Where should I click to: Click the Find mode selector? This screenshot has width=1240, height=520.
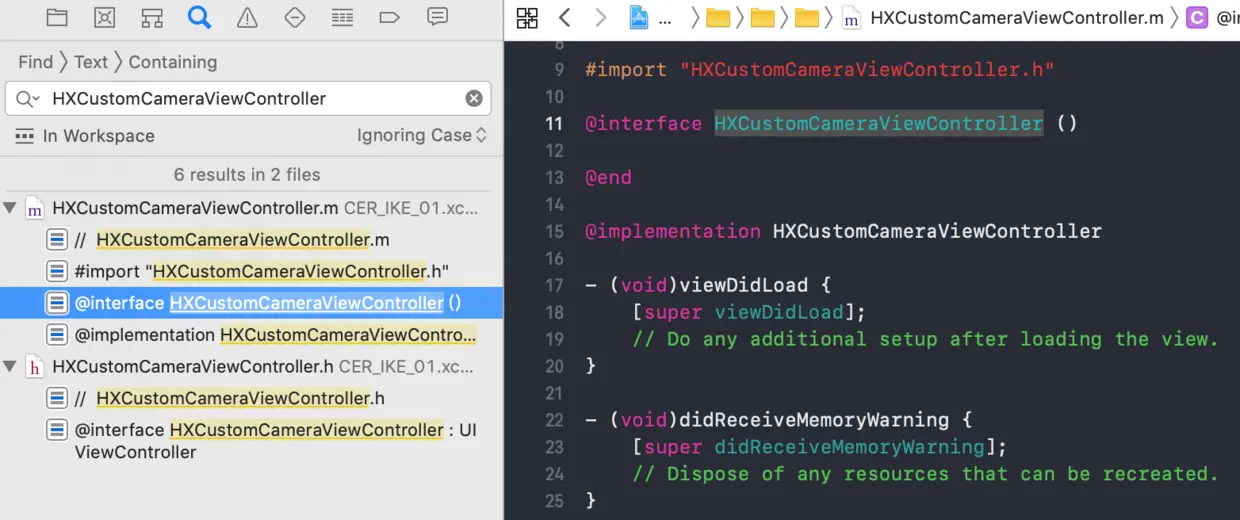tap(35, 62)
